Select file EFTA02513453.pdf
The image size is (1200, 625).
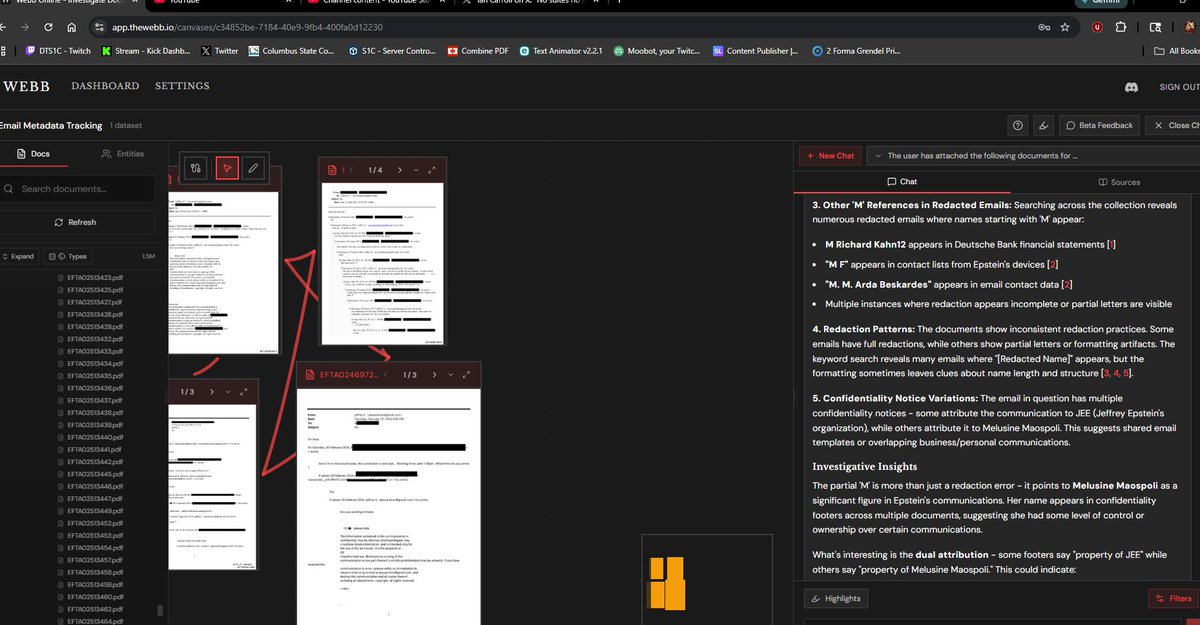pos(94,536)
